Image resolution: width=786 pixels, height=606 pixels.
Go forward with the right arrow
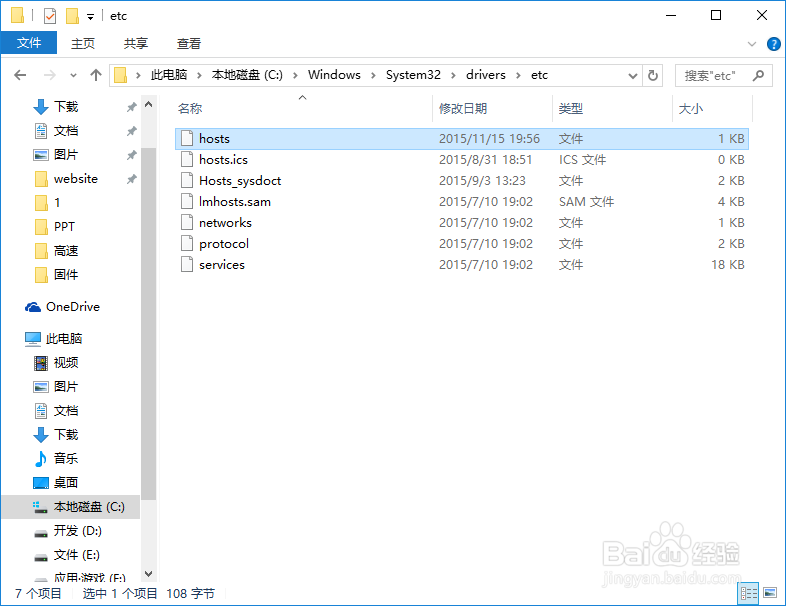50,75
